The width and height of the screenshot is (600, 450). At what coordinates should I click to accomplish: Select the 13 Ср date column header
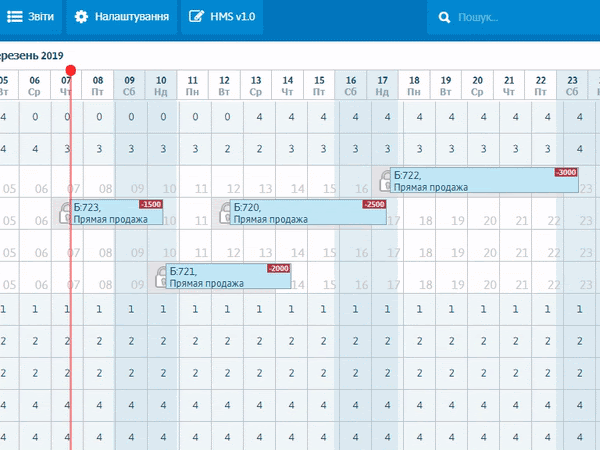pyautogui.click(x=256, y=84)
